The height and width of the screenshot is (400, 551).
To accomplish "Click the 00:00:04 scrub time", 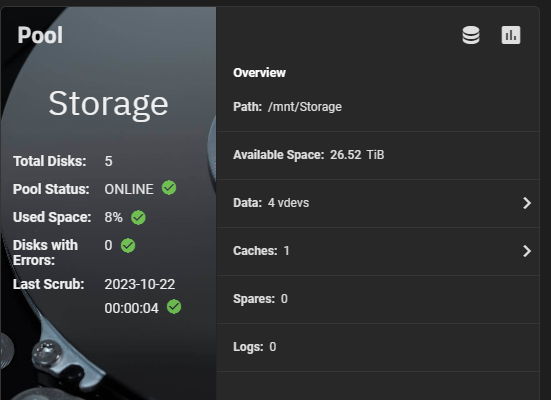I will 131,308.
